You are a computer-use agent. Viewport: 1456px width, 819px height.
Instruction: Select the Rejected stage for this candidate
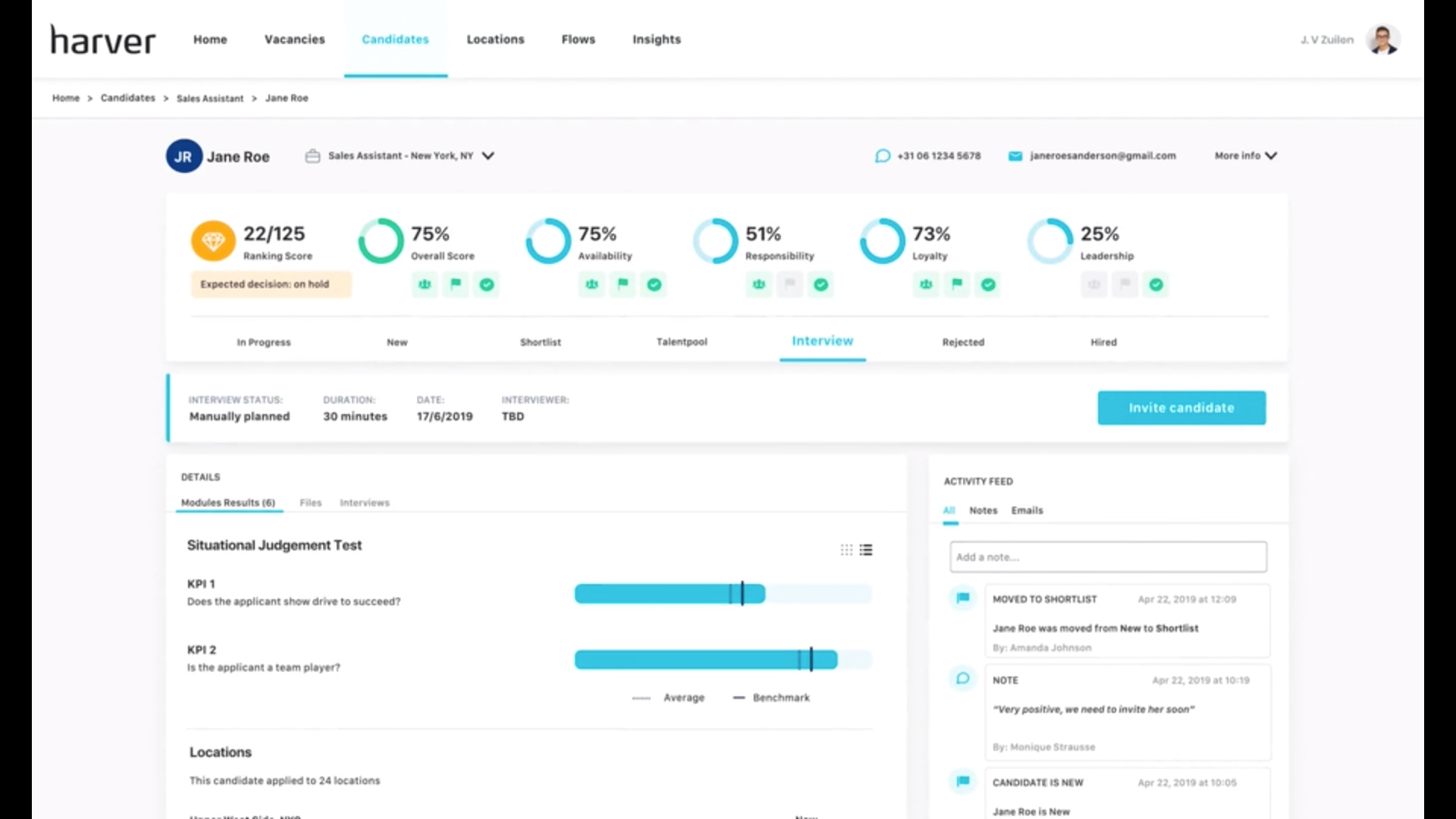tap(963, 342)
